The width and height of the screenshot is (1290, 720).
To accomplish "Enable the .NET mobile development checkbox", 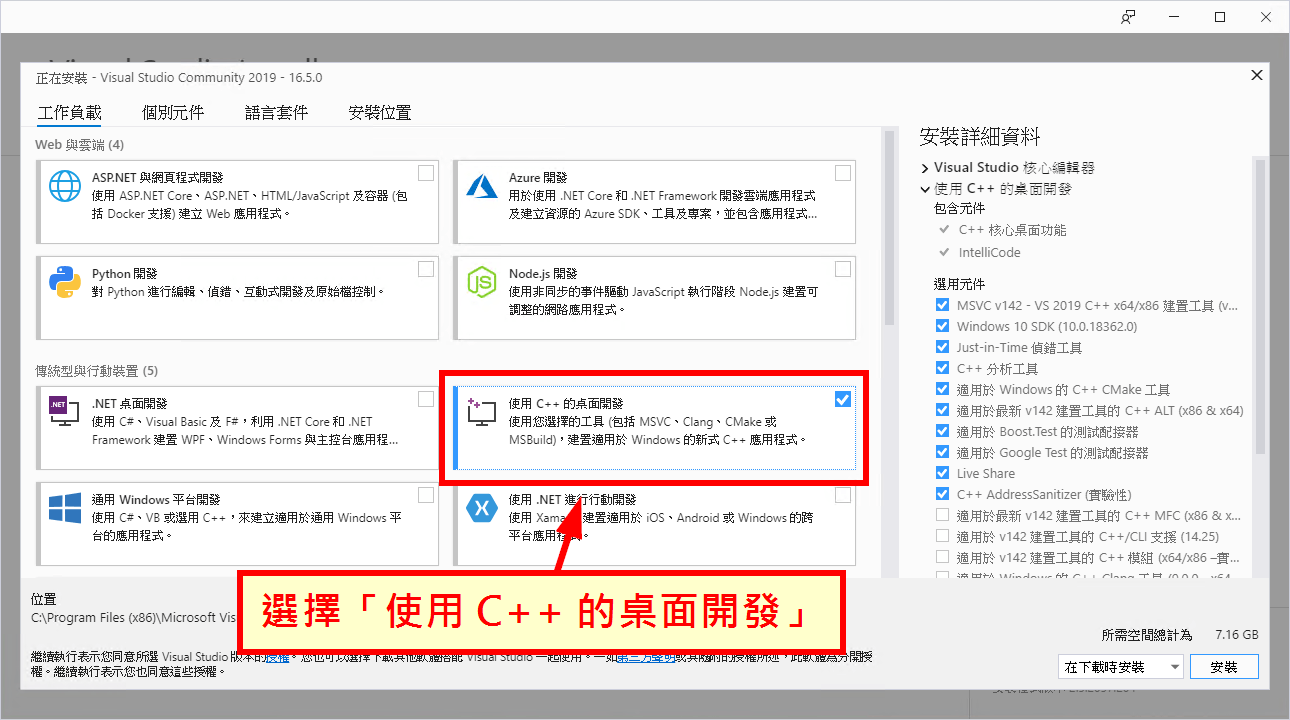I will tap(843, 495).
